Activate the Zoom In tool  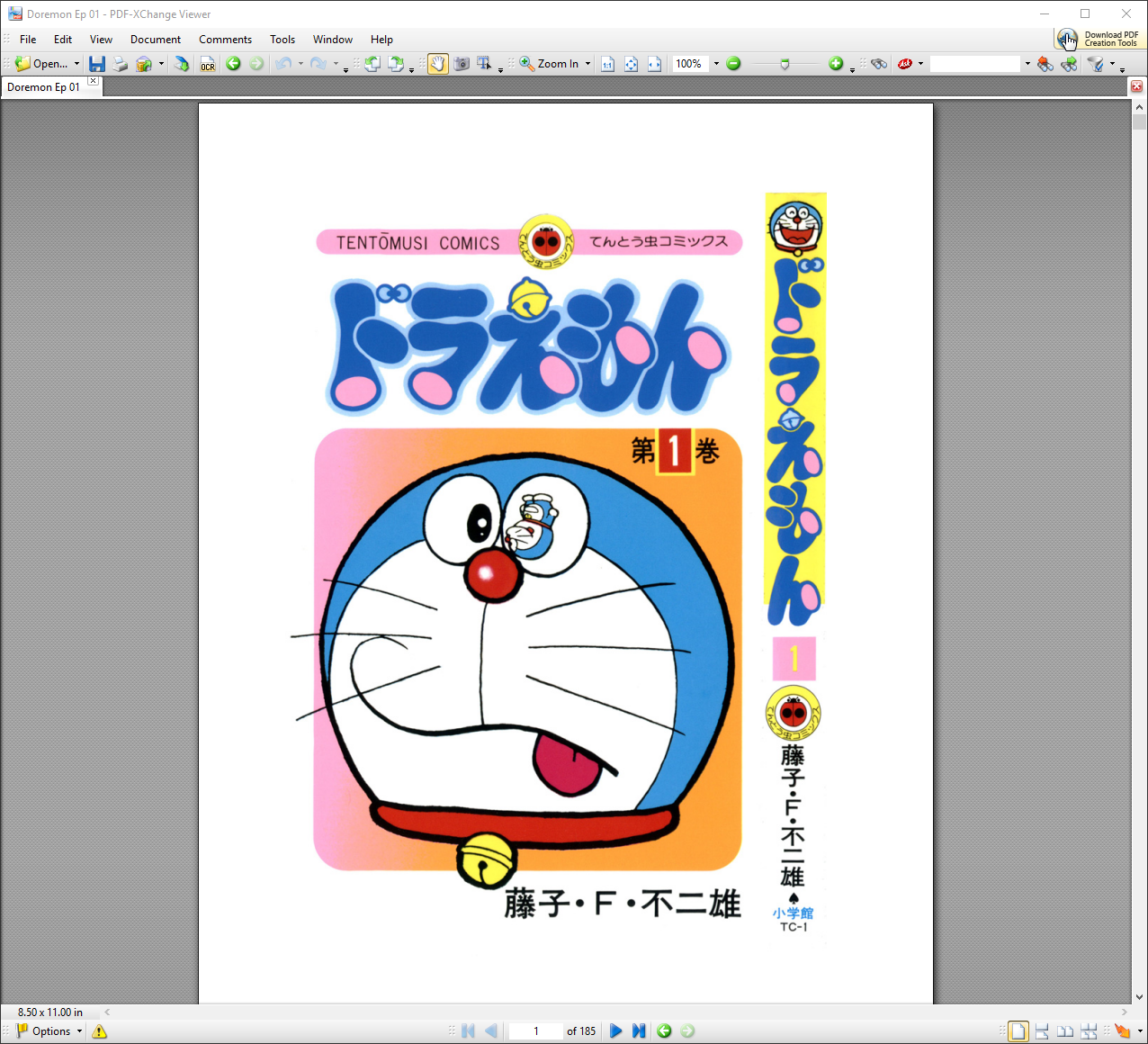[550, 64]
